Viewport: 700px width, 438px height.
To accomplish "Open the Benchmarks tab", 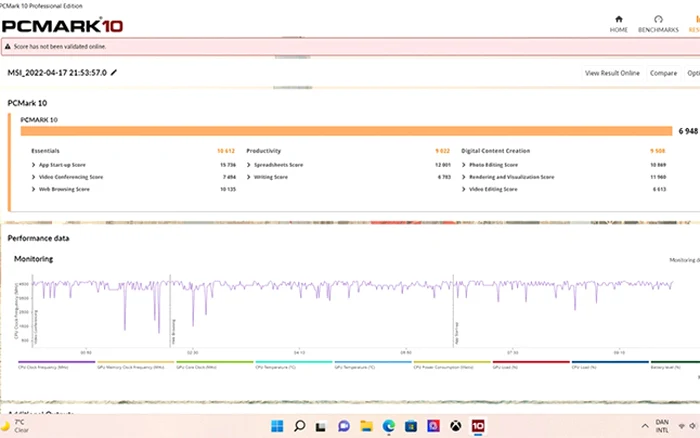I will coord(658,24).
